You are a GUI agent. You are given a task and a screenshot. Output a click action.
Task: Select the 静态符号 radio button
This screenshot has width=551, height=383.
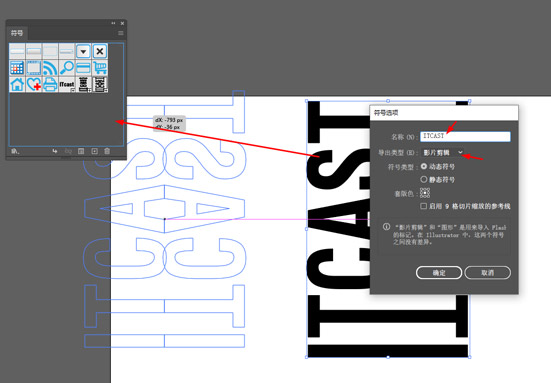coord(424,179)
